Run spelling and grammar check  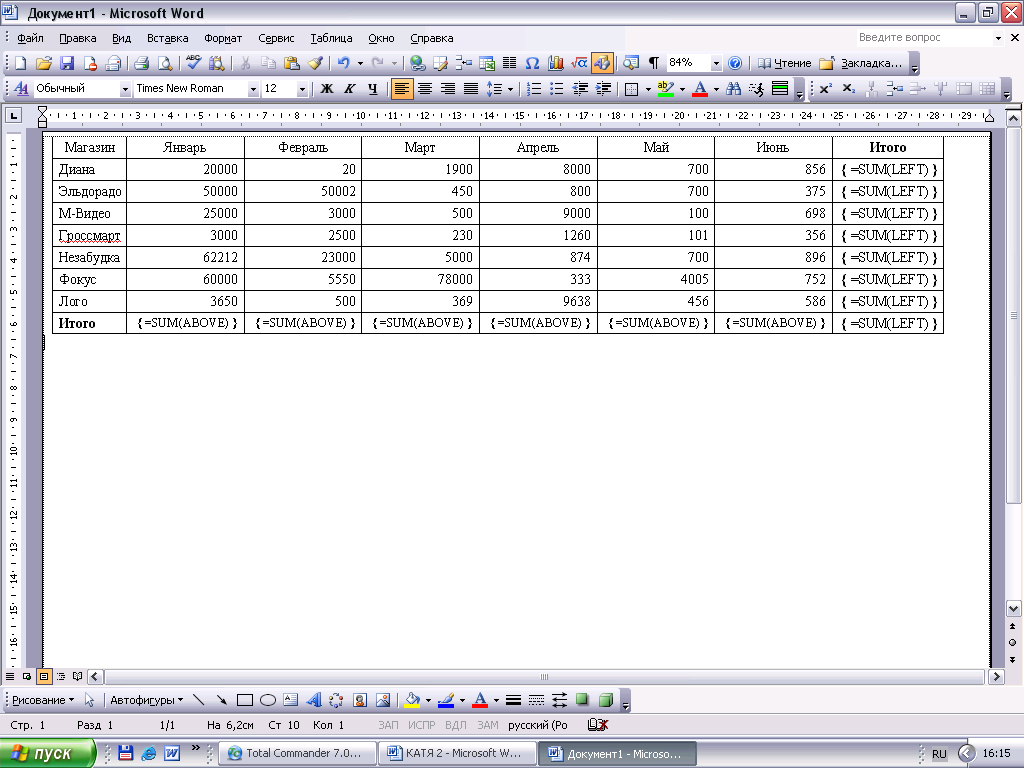[x=193, y=63]
